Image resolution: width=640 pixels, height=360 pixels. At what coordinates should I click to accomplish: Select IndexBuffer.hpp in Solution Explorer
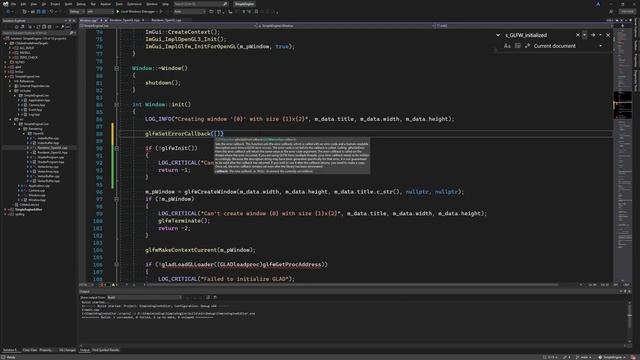pyautogui.click(x=48, y=143)
